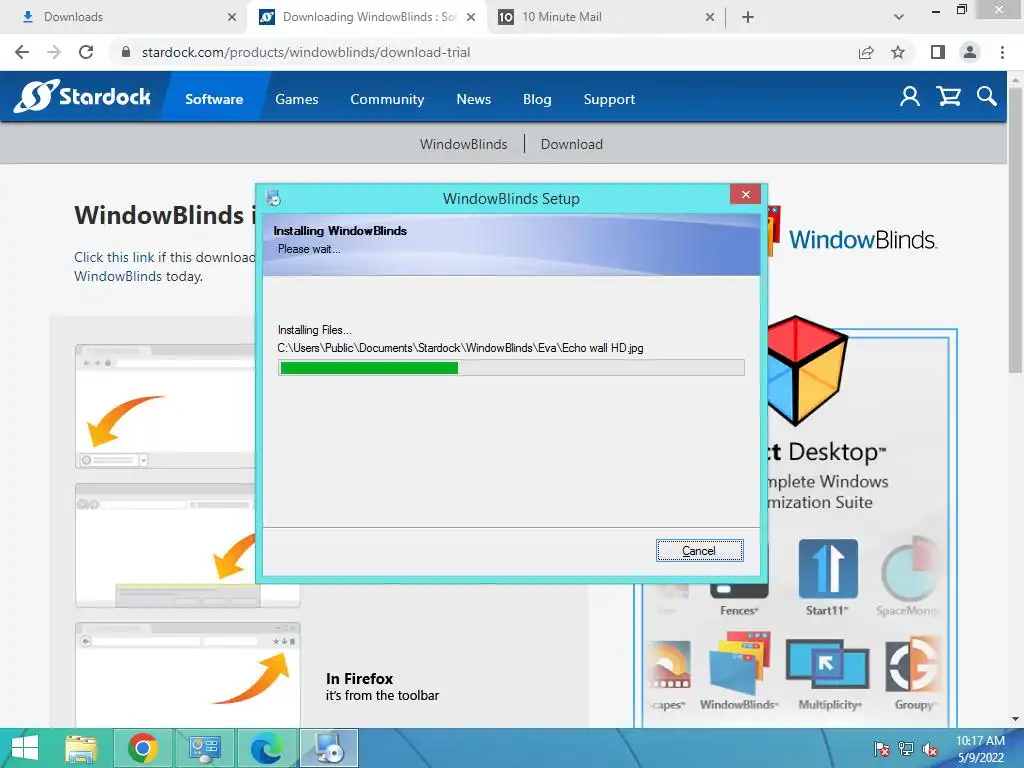
Task: Click the Download subnav link
Action: pos(571,144)
